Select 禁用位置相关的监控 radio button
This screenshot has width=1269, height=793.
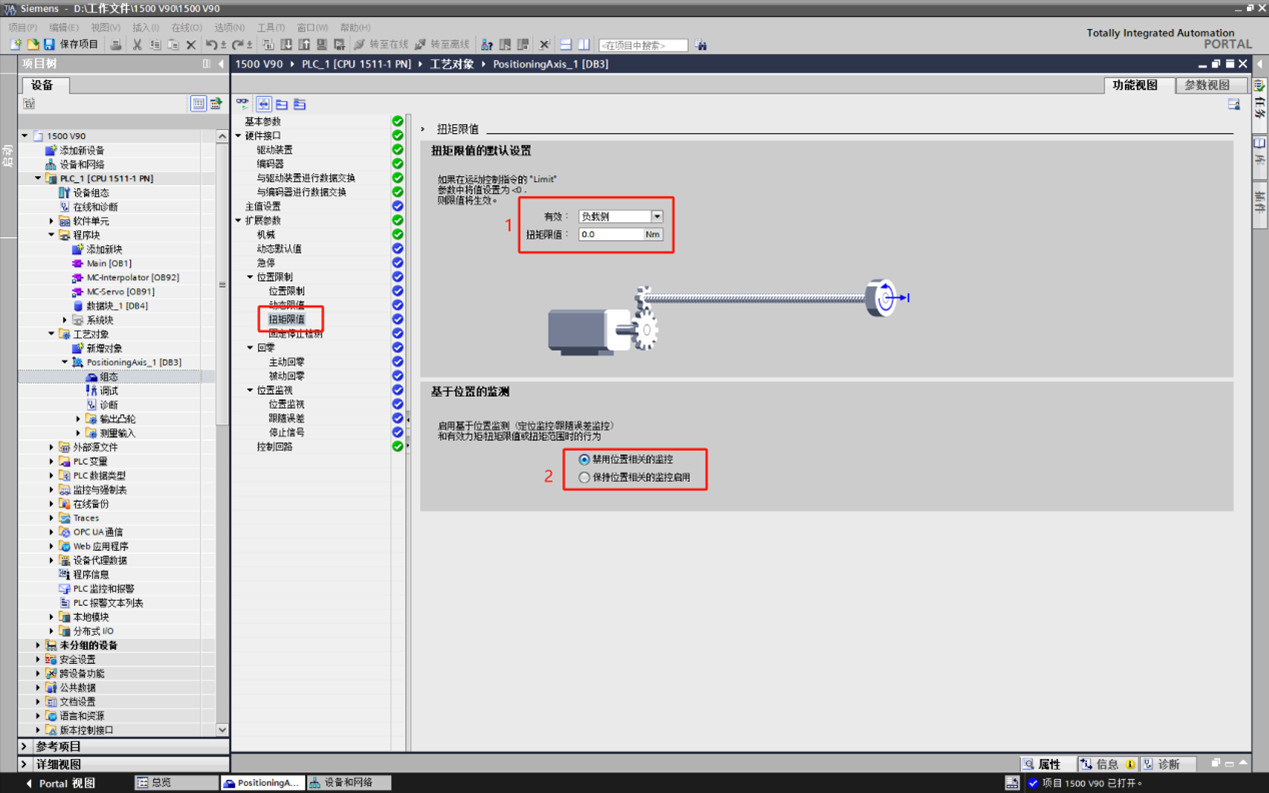click(584, 460)
